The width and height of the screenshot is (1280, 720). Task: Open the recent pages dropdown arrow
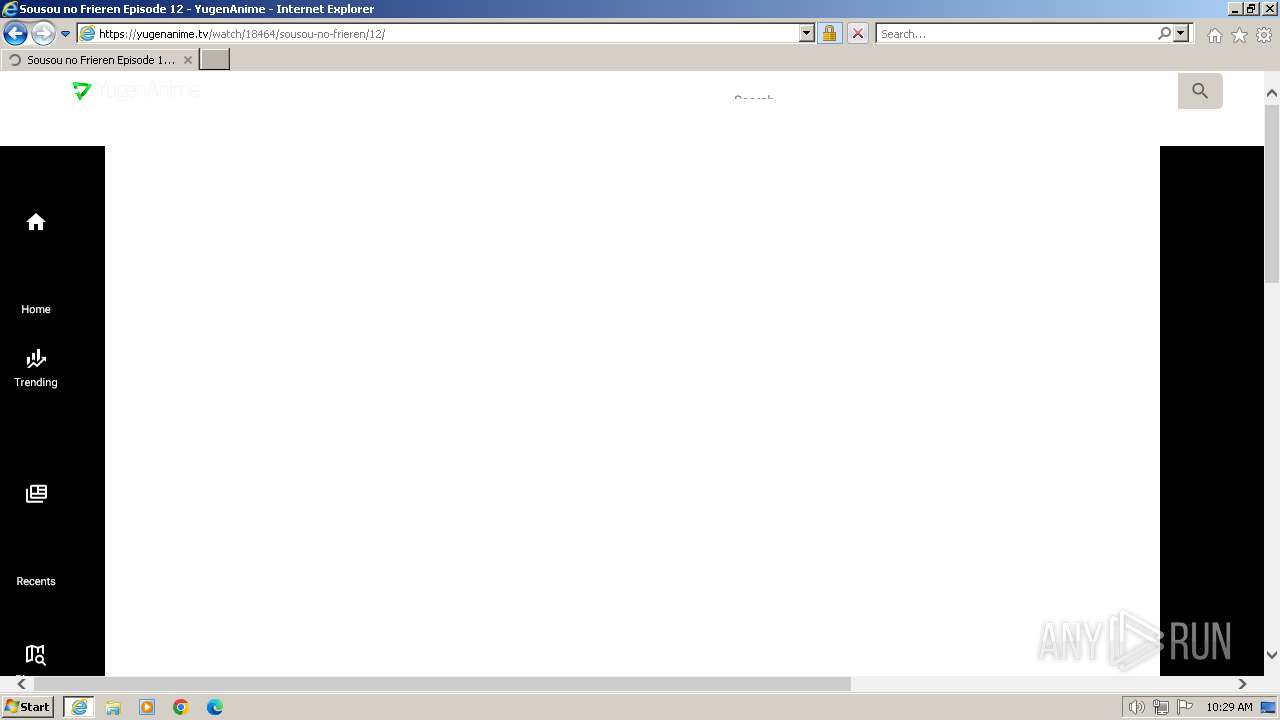(x=66, y=34)
